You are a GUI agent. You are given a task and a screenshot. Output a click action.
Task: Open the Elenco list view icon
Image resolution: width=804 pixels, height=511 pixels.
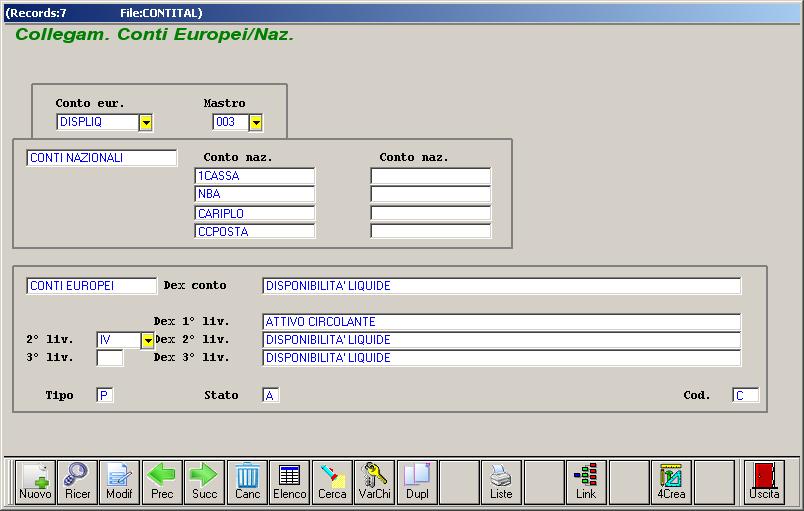pos(290,482)
